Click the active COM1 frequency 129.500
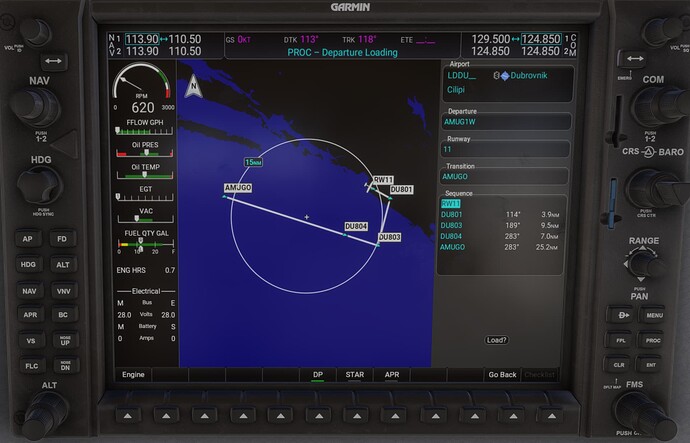Image resolution: width=690 pixels, height=443 pixels. [491, 39]
